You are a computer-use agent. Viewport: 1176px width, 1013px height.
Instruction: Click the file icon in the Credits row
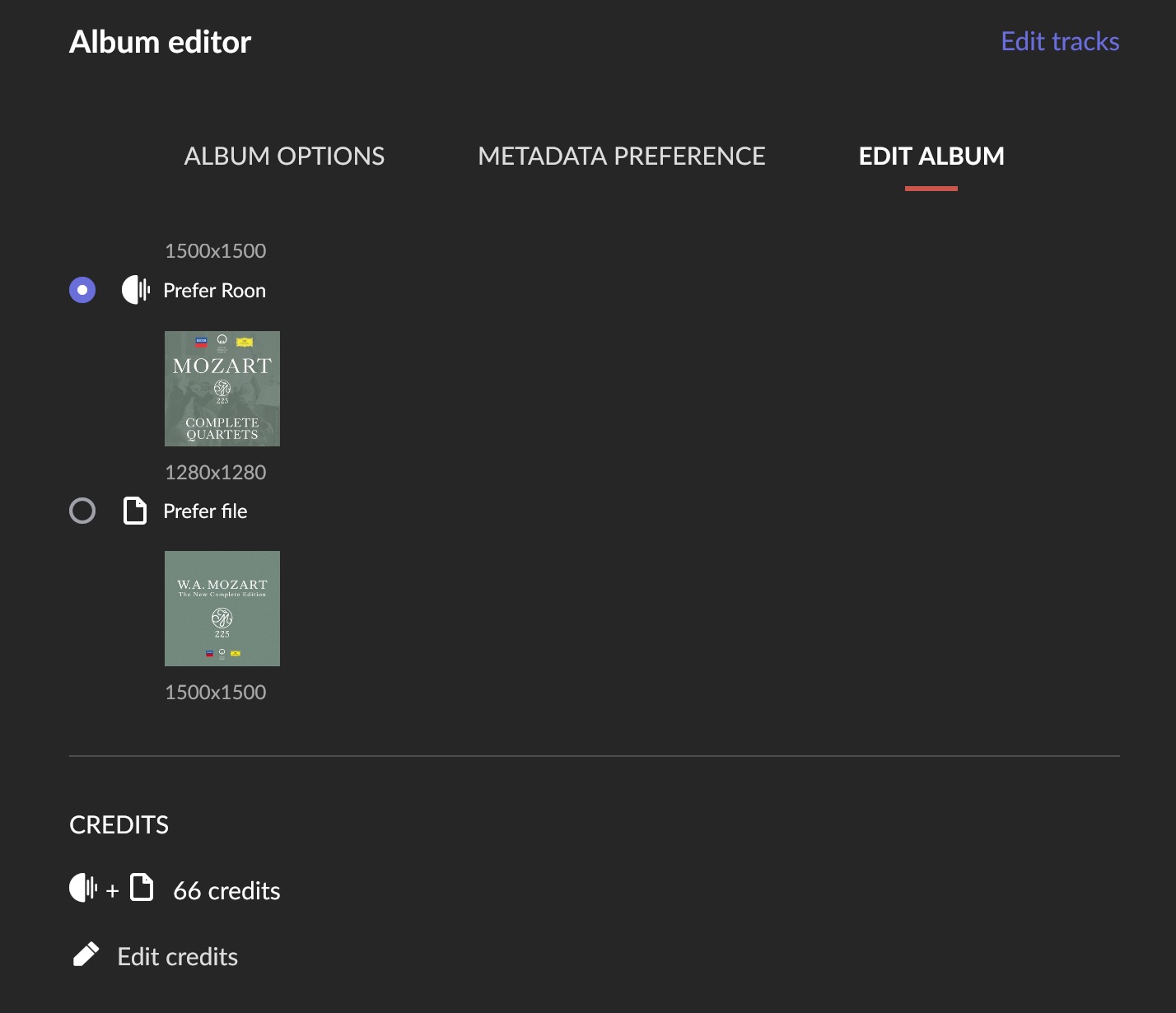point(142,888)
